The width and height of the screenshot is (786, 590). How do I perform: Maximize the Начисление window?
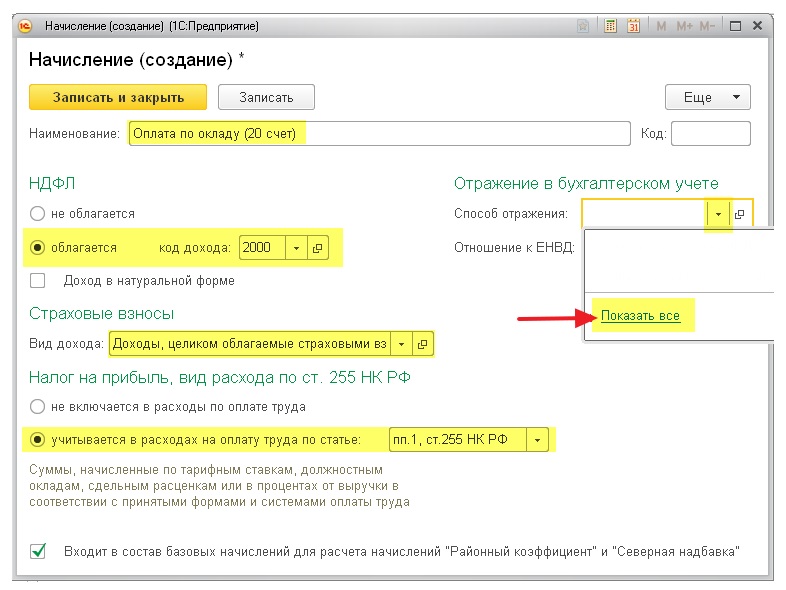point(735,26)
